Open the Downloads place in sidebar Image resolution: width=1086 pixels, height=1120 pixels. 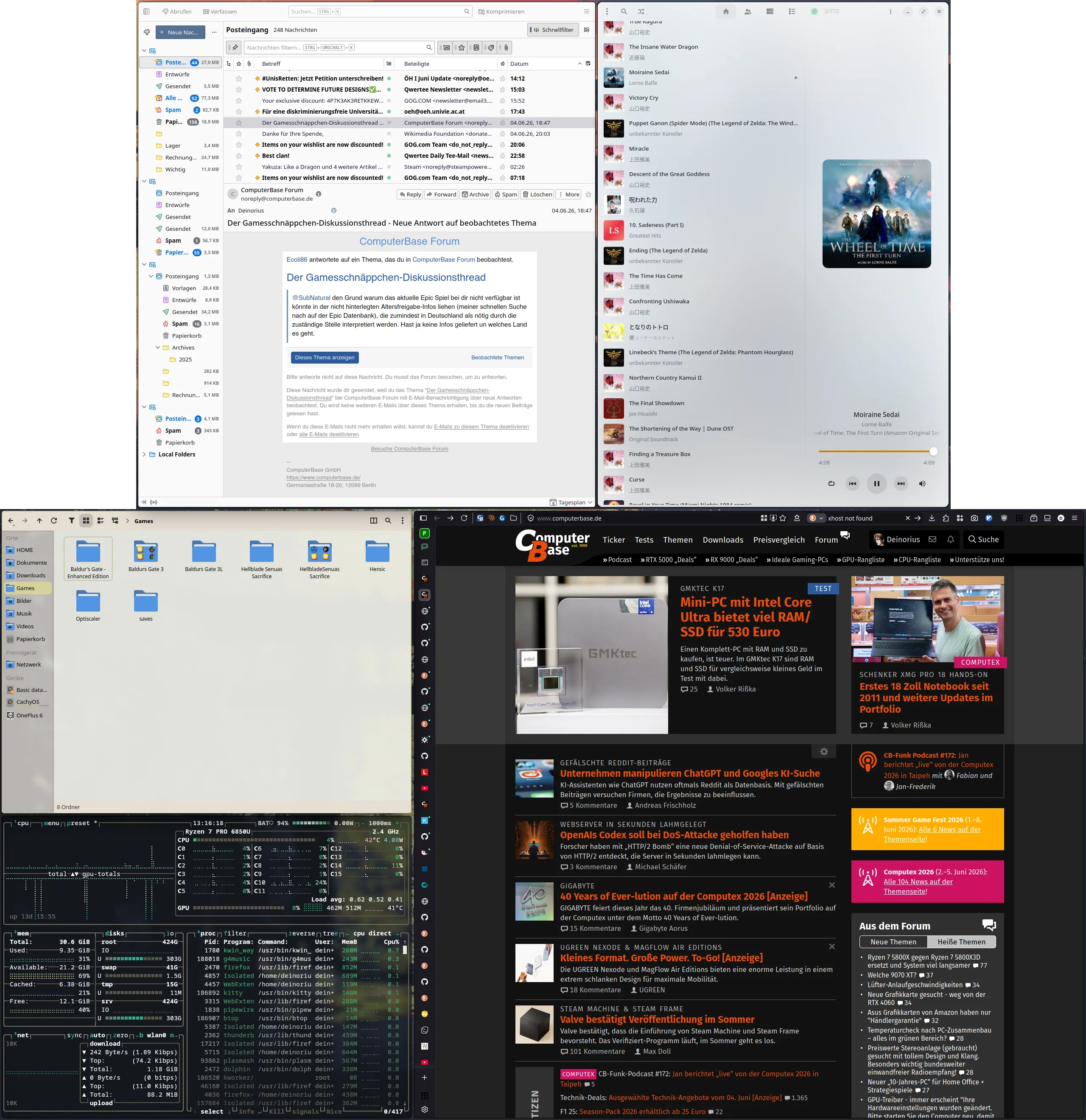click(28, 575)
